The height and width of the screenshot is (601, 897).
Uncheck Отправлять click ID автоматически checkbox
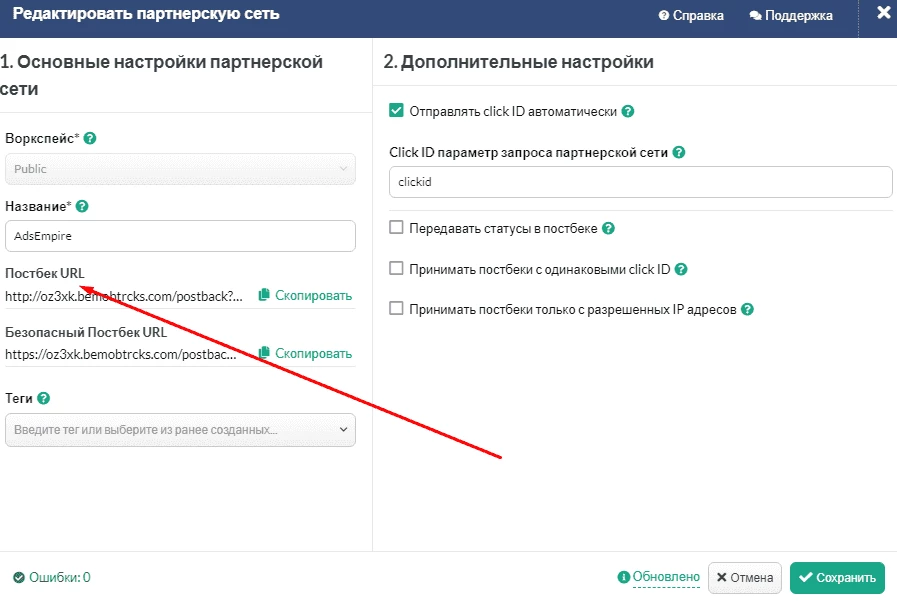tap(396, 110)
